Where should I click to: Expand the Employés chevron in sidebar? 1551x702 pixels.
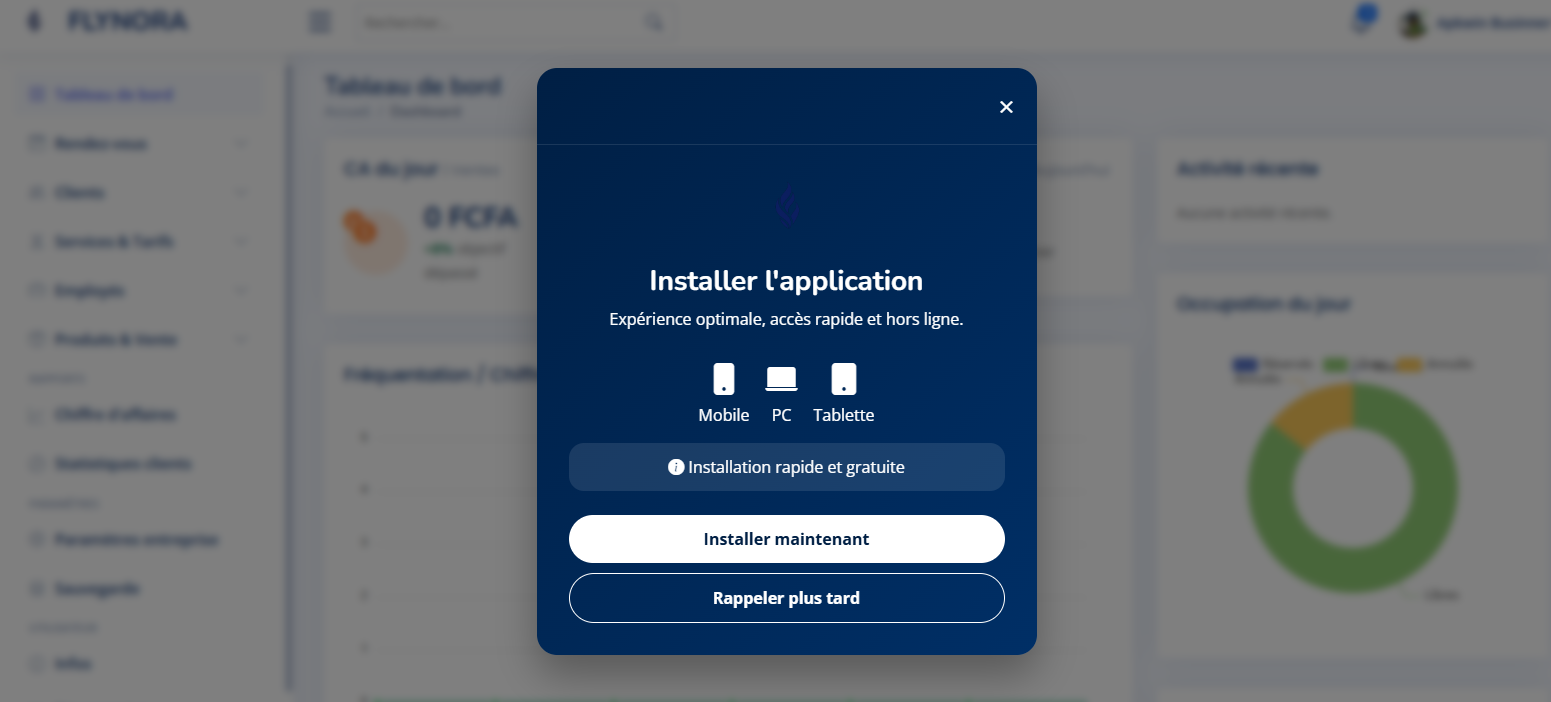[241, 291]
